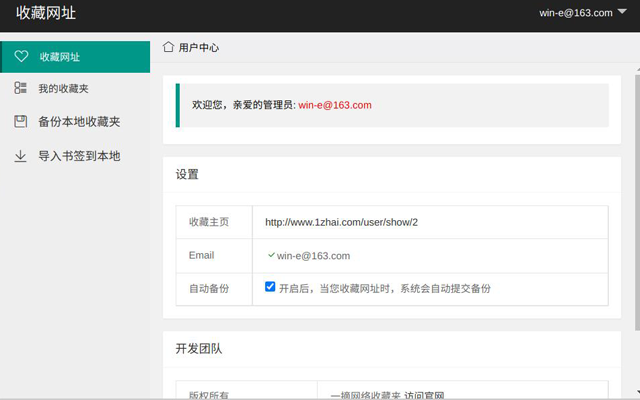Disable the 自动备份 checkbox
640x400 pixels.
click(x=270, y=287)
